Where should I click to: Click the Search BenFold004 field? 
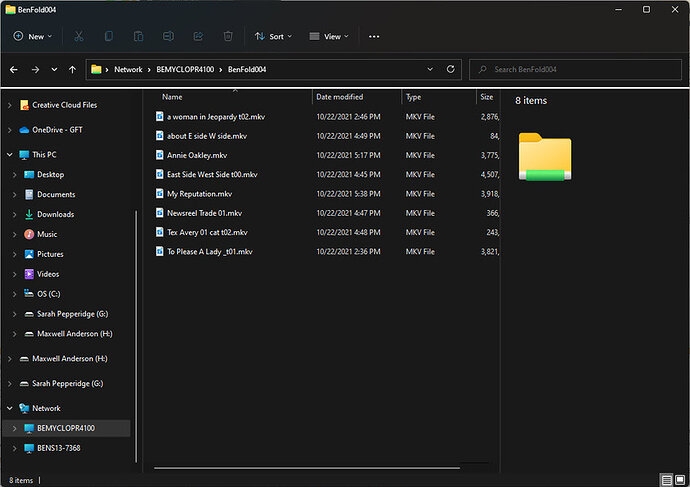point(575,70)
